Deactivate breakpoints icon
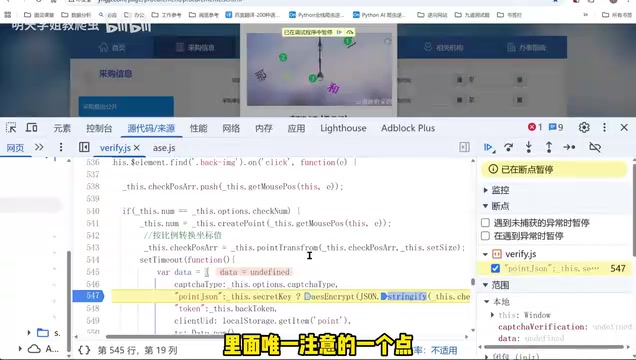Screen dimensions: 636x360 pos(595,147)
